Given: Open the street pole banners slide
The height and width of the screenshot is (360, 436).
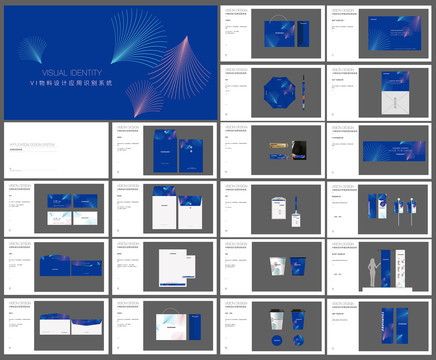Looking at the screenshot, I should [379, 209].
